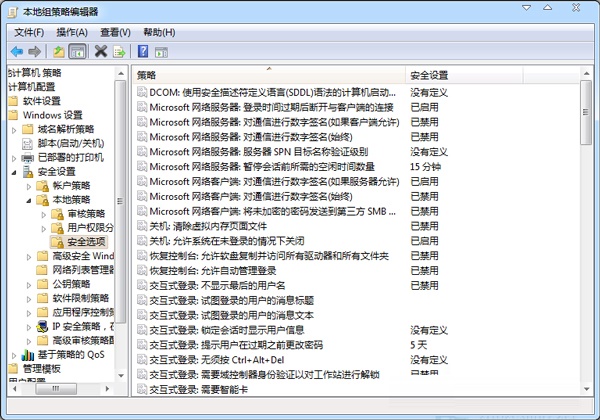Image resolution: width=600 pixels, height=420 pixels.
Task: Open the 帮助(H) menu
Action: pyautogui.click(x=159, y=32)
